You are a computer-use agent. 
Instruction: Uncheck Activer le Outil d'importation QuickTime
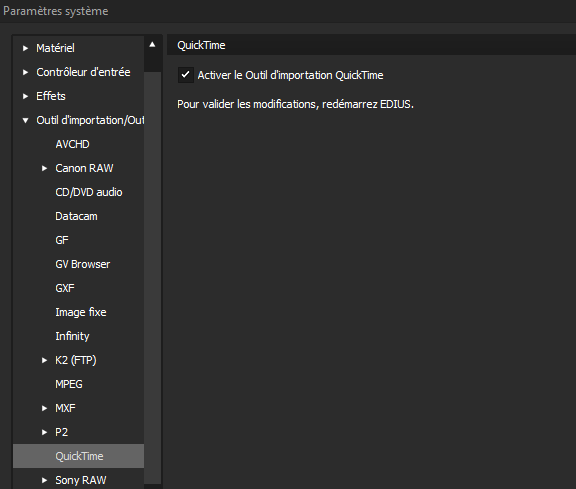click(186, 75)
